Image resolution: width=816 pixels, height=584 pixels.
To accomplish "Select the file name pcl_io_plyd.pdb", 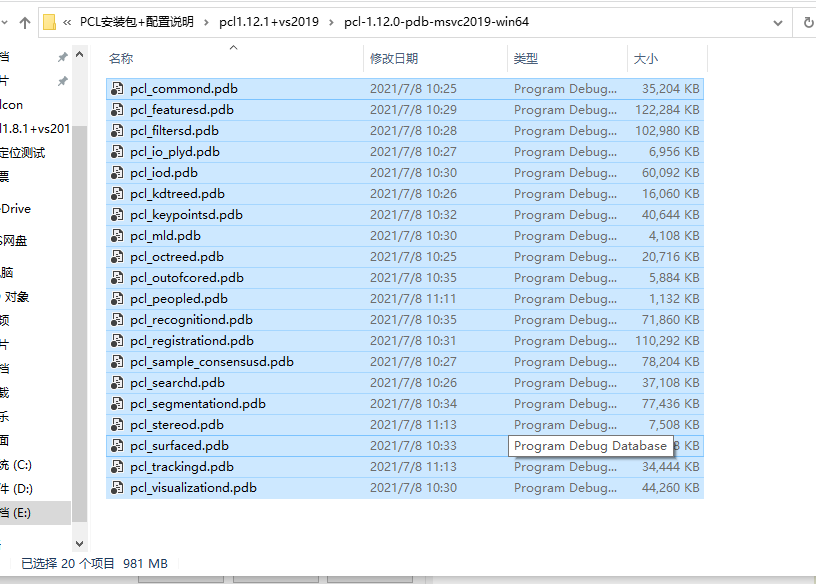I will click(x=175, y=152).
